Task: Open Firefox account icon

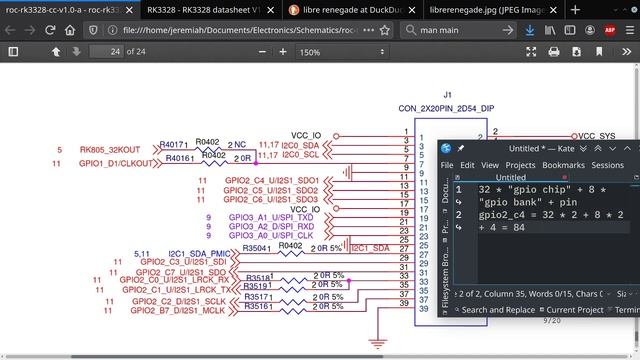Action: [590, 30]
